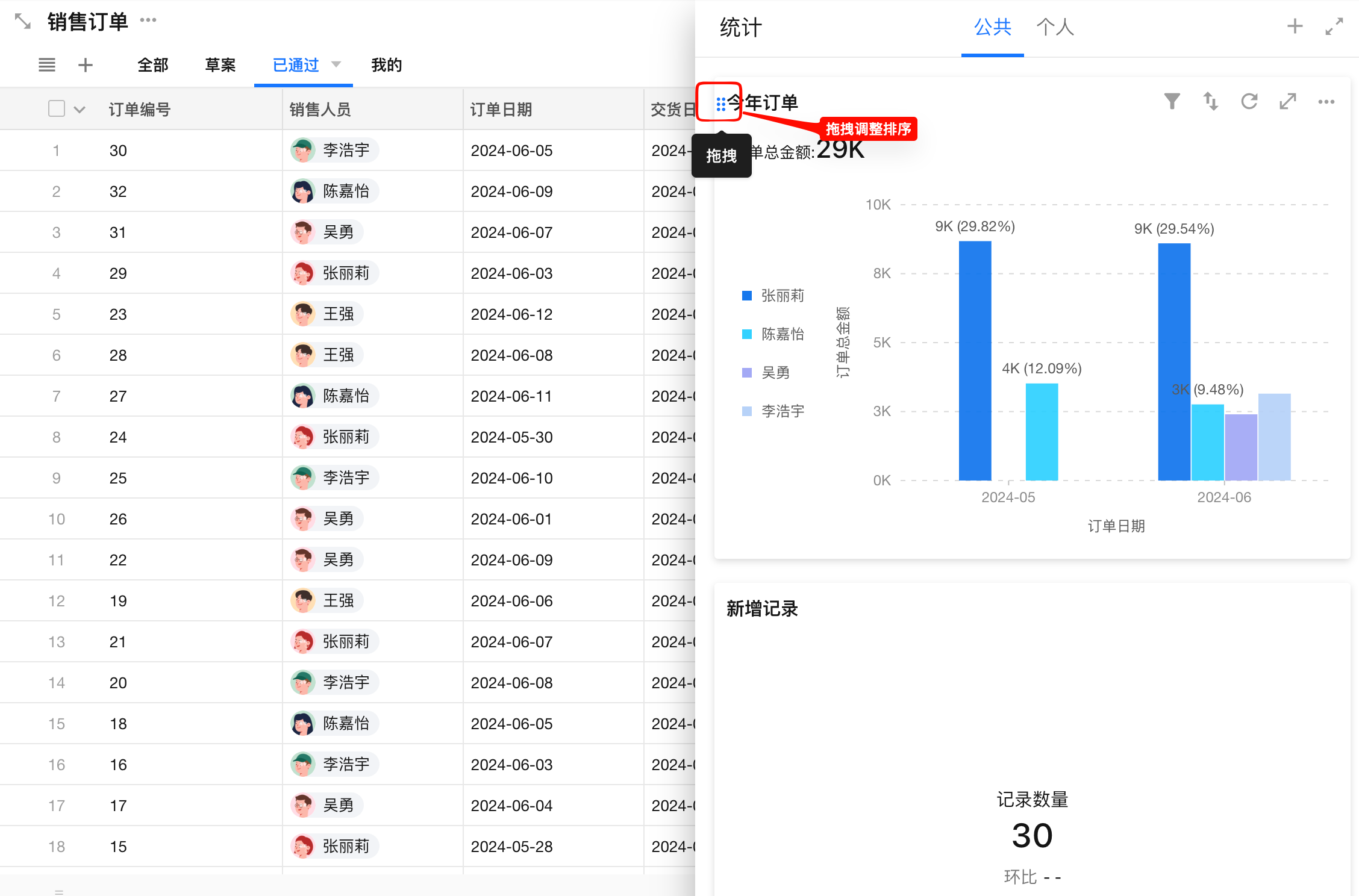Open the view list menu icon
Screen dimensions: 1359x896
click(47, 65)
